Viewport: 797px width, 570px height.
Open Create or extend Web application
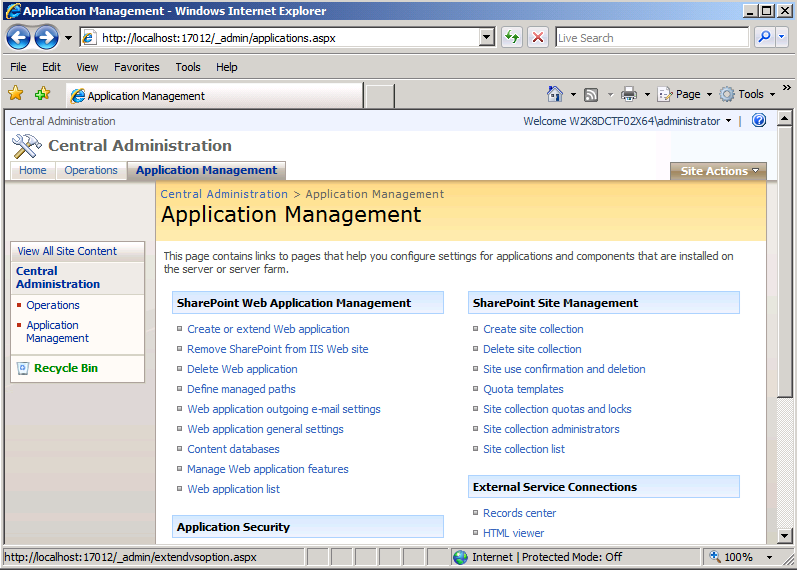tap(268, 329)
